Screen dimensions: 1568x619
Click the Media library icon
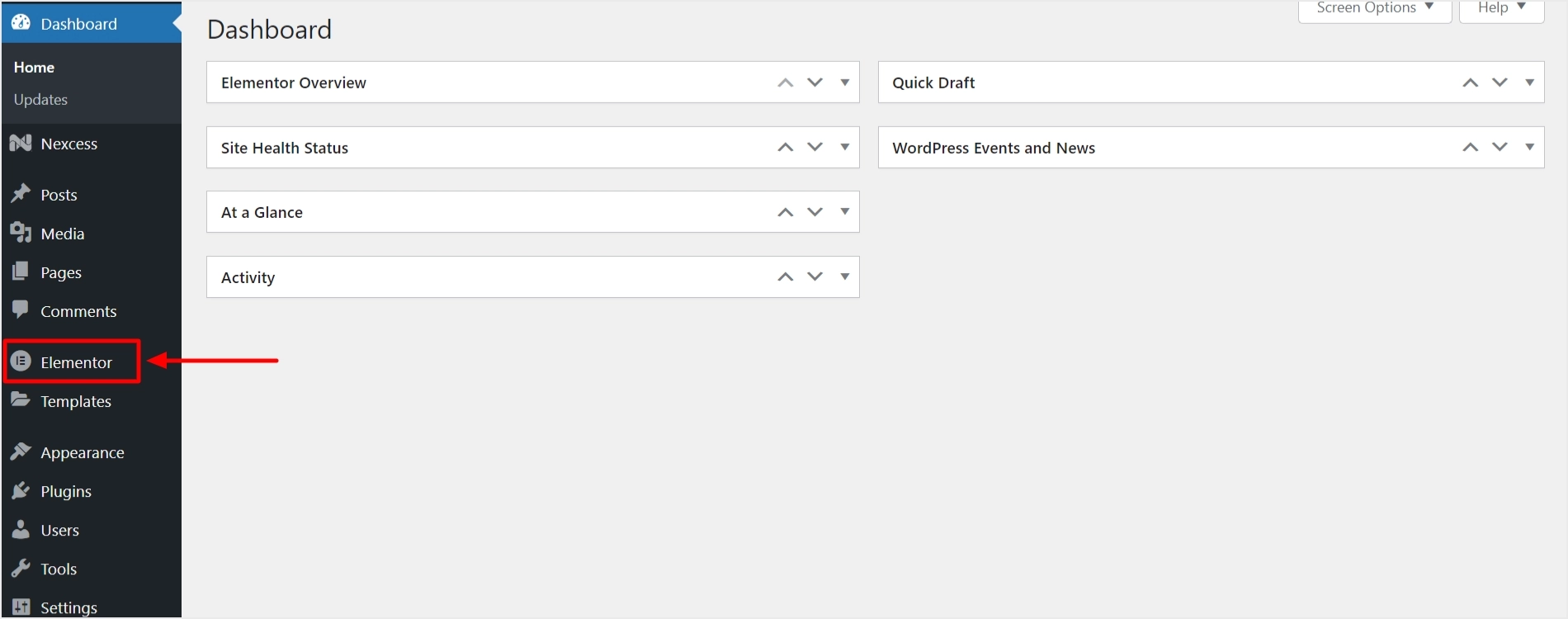(21, 233)
